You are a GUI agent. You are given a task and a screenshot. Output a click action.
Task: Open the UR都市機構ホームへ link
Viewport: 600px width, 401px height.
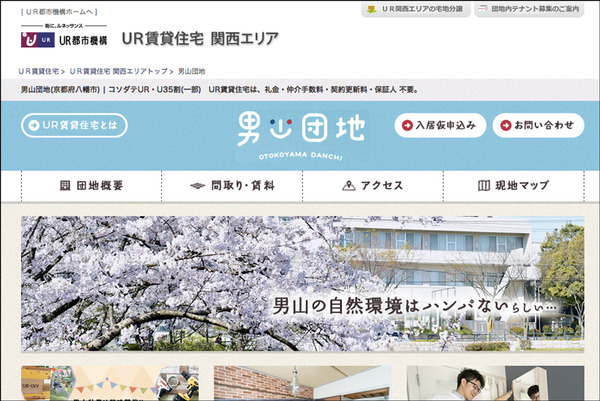click(59, 12)
